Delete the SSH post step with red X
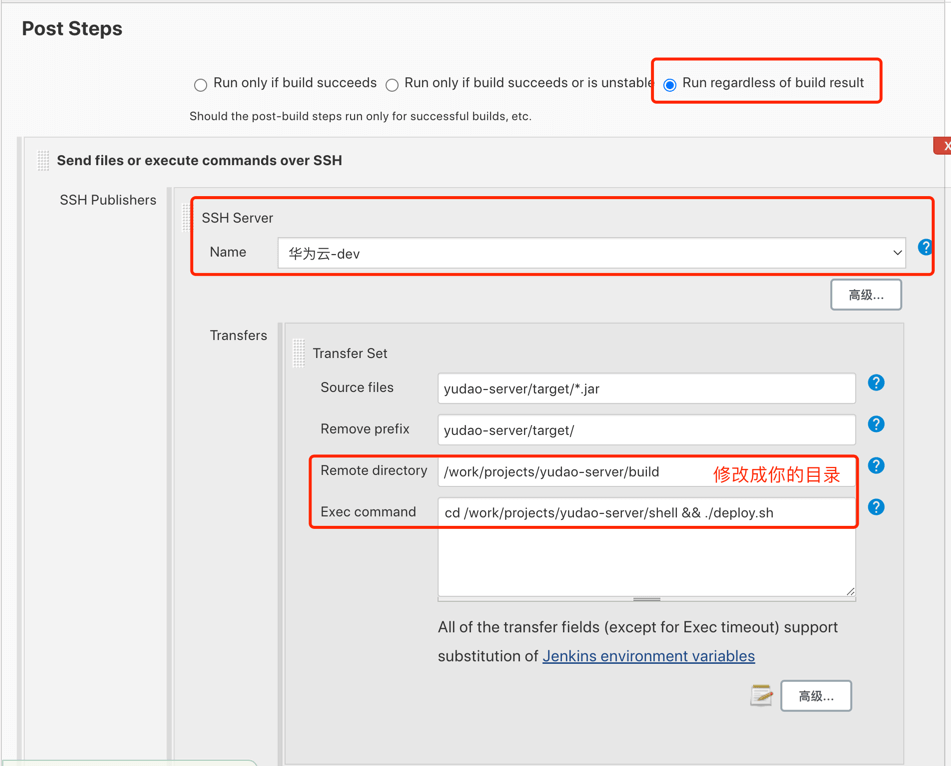Viewport: 951px width, 766px height. 943,146
